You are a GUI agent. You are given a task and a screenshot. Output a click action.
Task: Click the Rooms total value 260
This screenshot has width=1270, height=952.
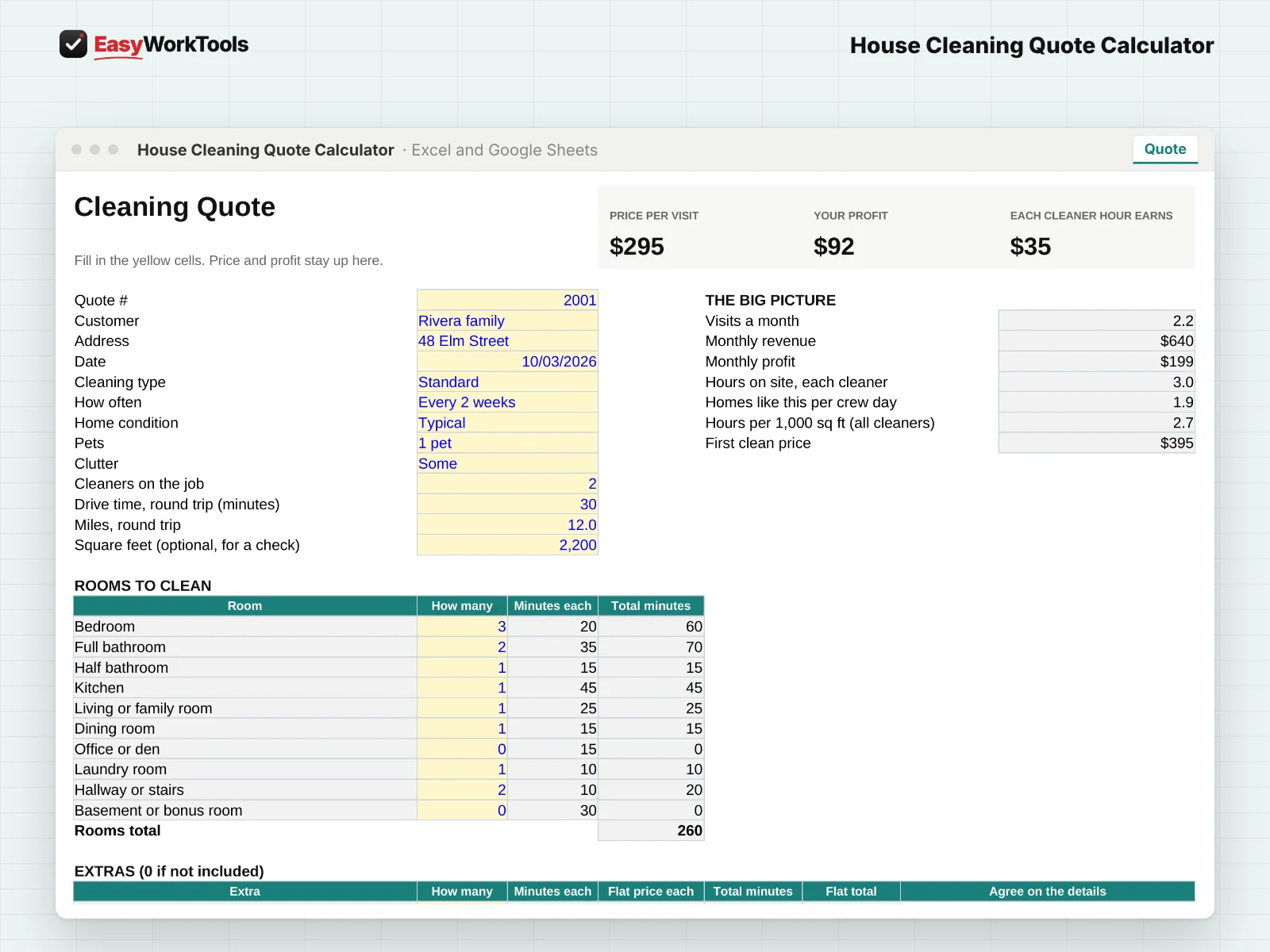[x=651, y=831]
